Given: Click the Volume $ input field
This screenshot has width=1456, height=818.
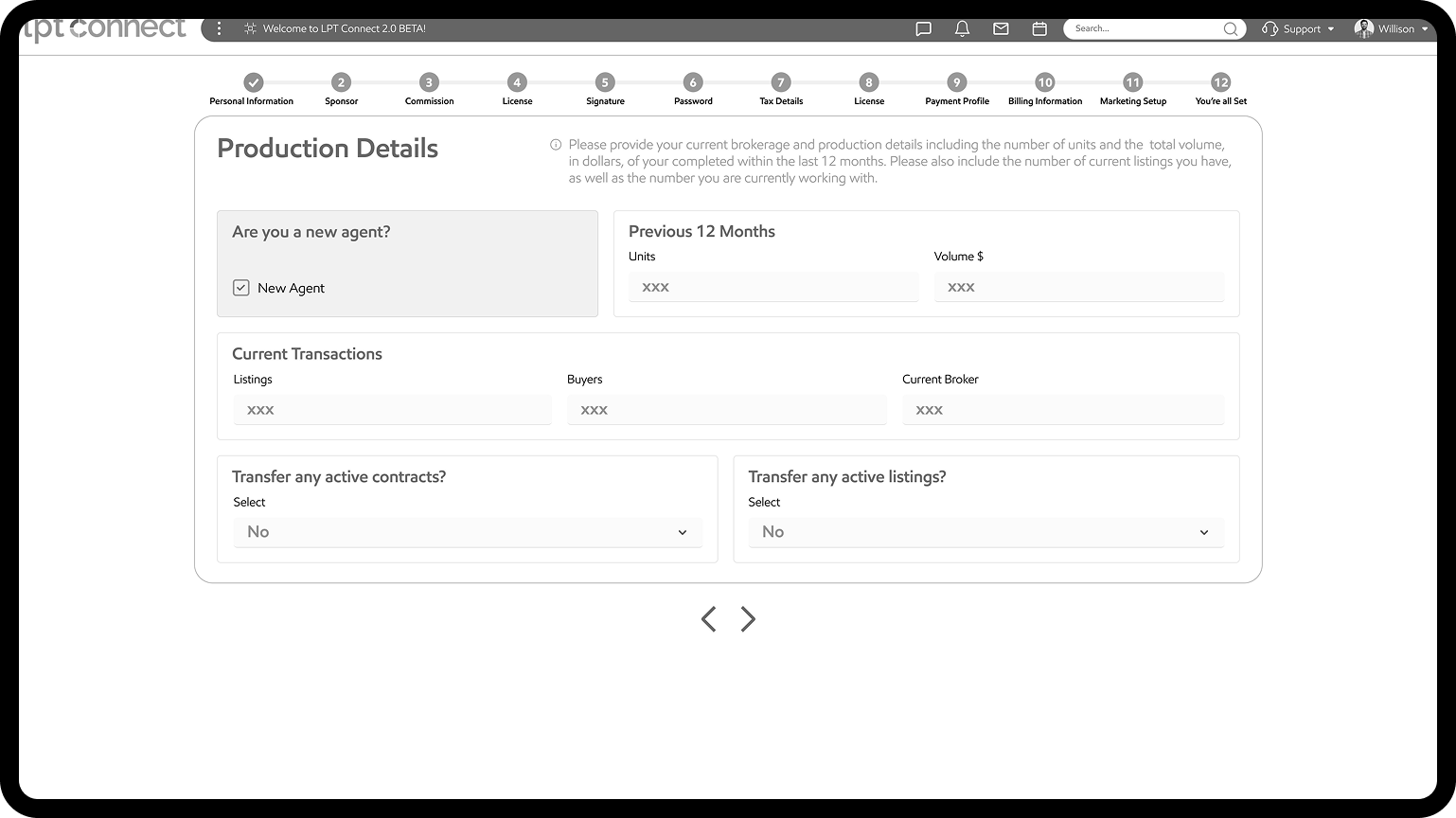Looking at the screenshot, I should pos(1079,287).
